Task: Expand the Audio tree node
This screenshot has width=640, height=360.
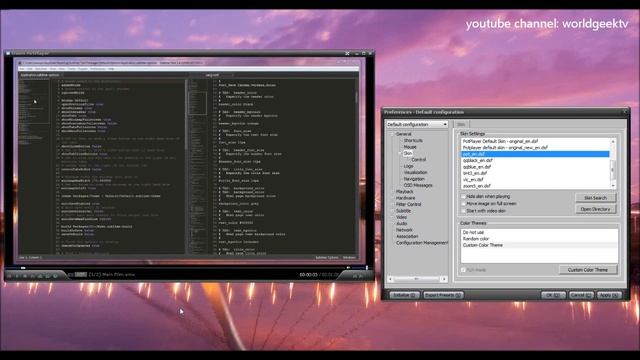Action: [x=393, y=224]
